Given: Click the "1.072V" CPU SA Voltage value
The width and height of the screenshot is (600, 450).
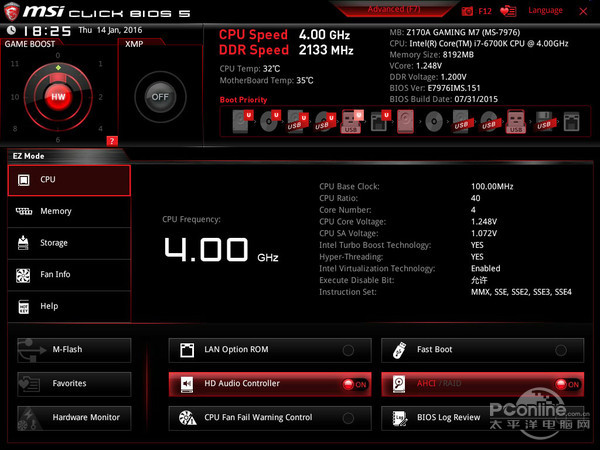Looking at the screenshot, I should 484,233.
